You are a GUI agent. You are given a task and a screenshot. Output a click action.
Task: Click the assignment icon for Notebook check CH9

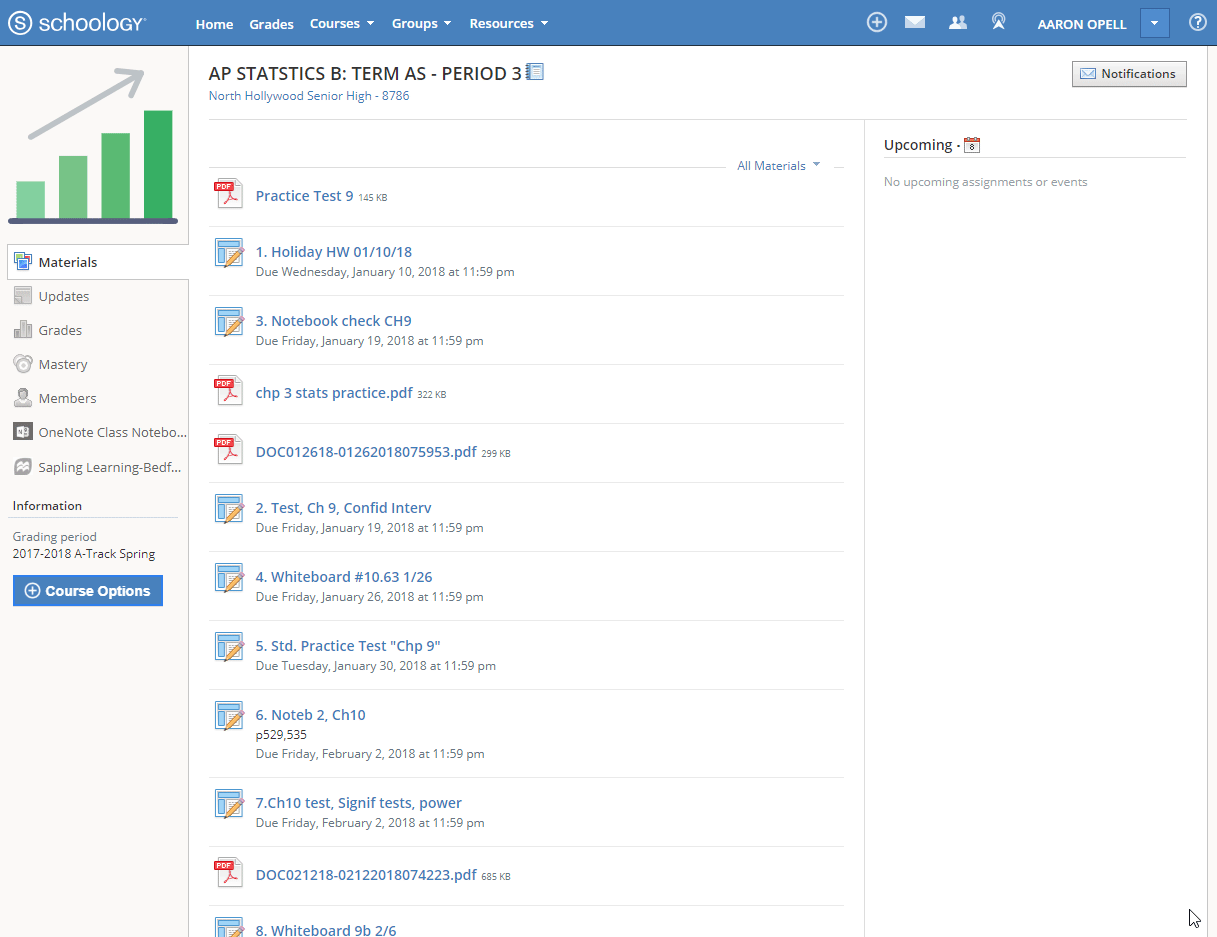coord(230,322)
